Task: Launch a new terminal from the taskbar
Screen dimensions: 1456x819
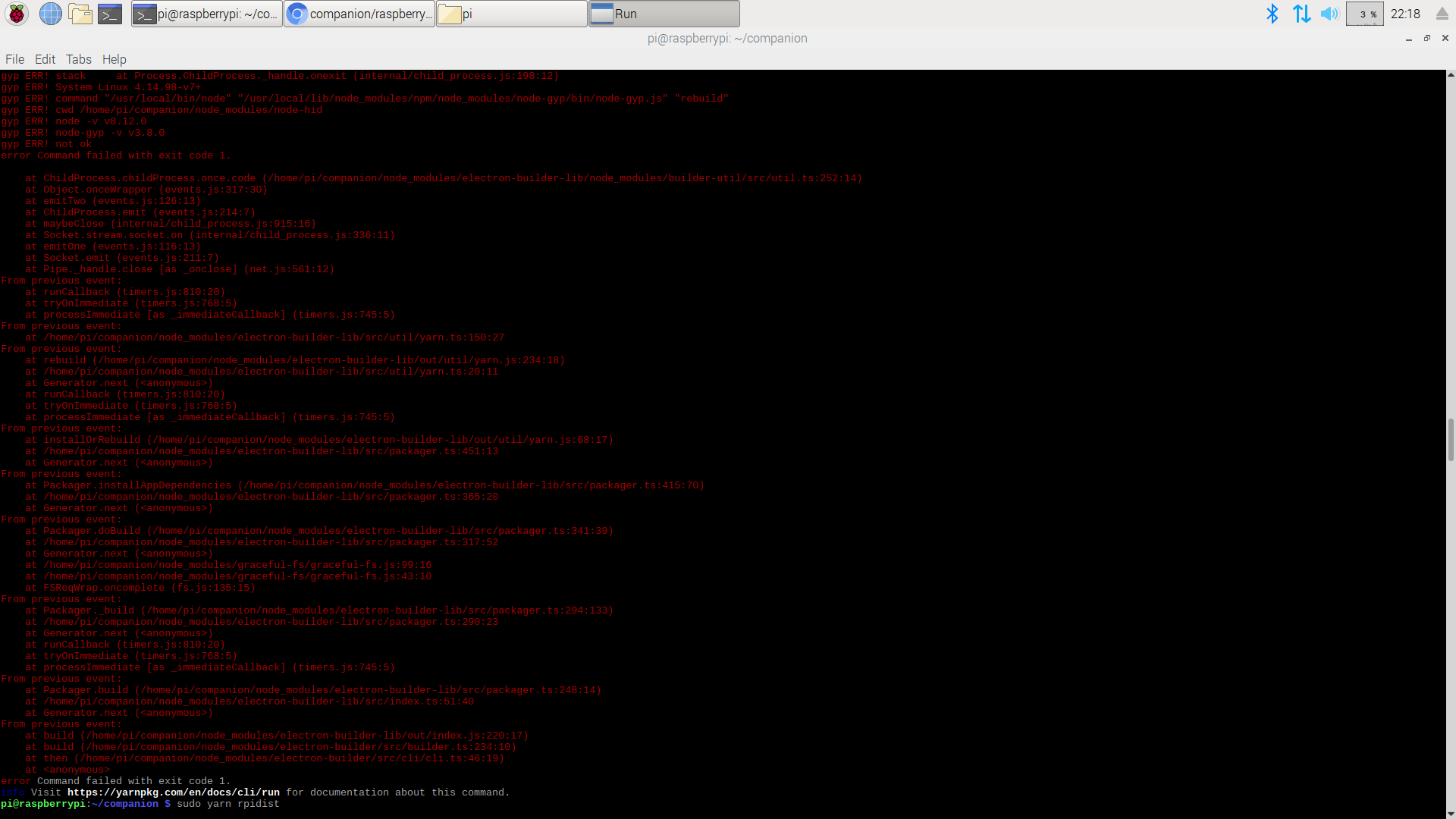Action: [x=110, y=13]
